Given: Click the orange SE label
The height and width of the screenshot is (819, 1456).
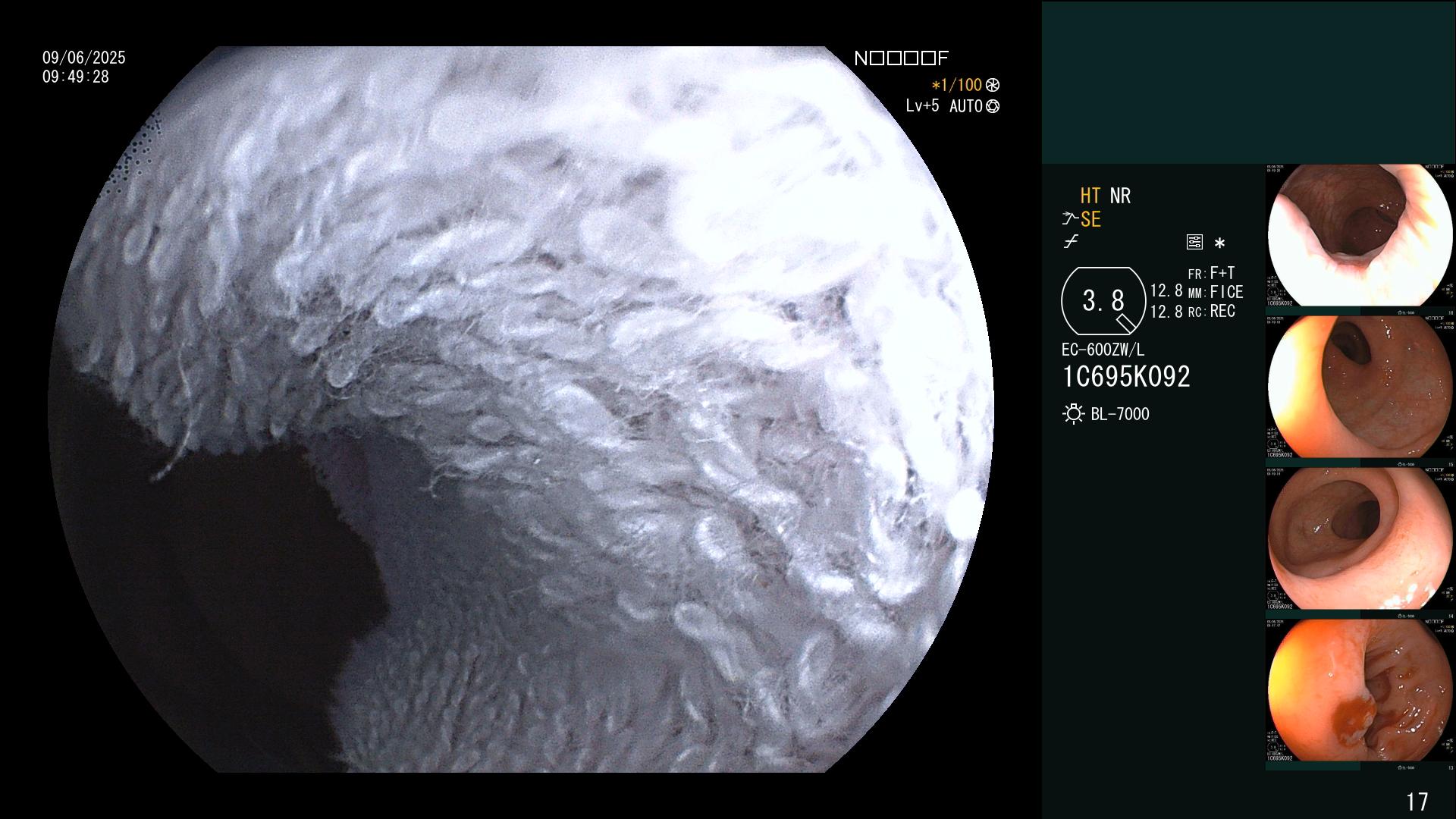Looking at the screenshot, I should tap(1090, 219).
